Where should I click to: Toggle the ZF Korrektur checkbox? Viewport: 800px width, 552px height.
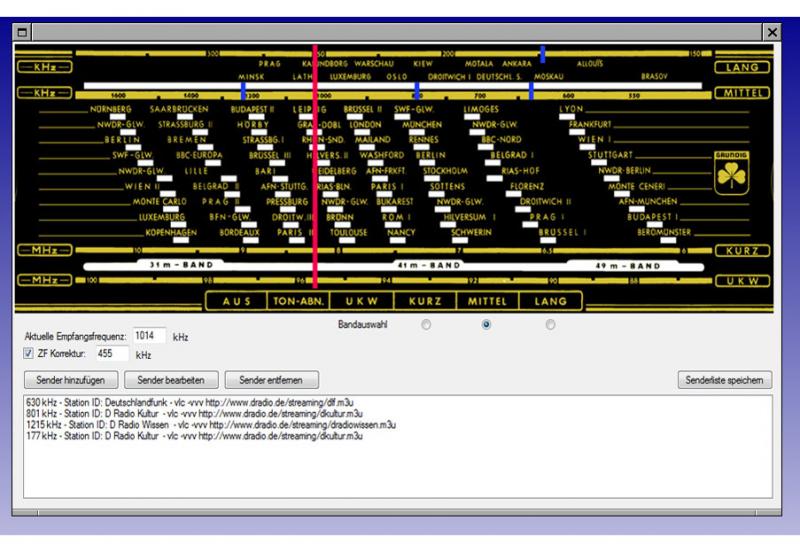(x=28, y=354)
